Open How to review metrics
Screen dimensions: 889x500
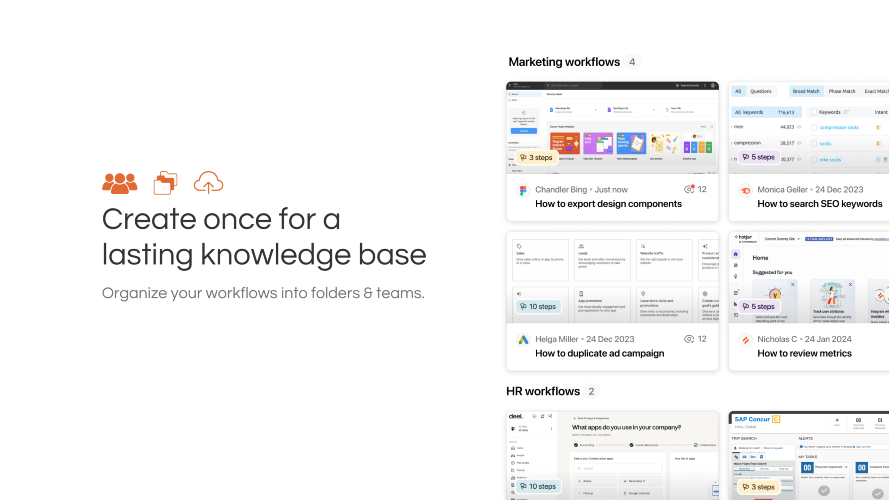(x=805, y=354)
